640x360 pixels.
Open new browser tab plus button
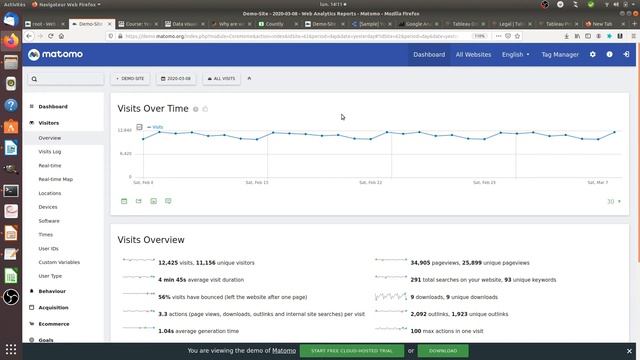634,24
